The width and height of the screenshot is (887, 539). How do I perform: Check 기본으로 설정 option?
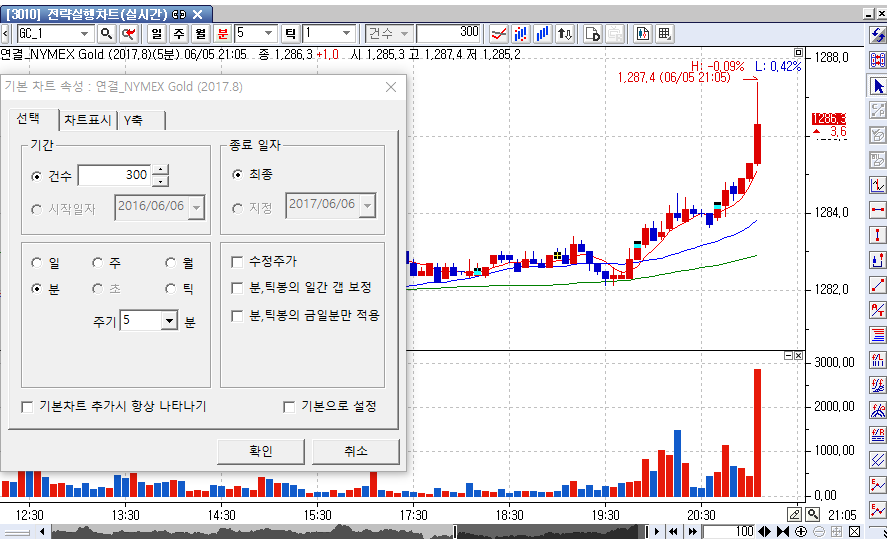(x=290, y=407)
